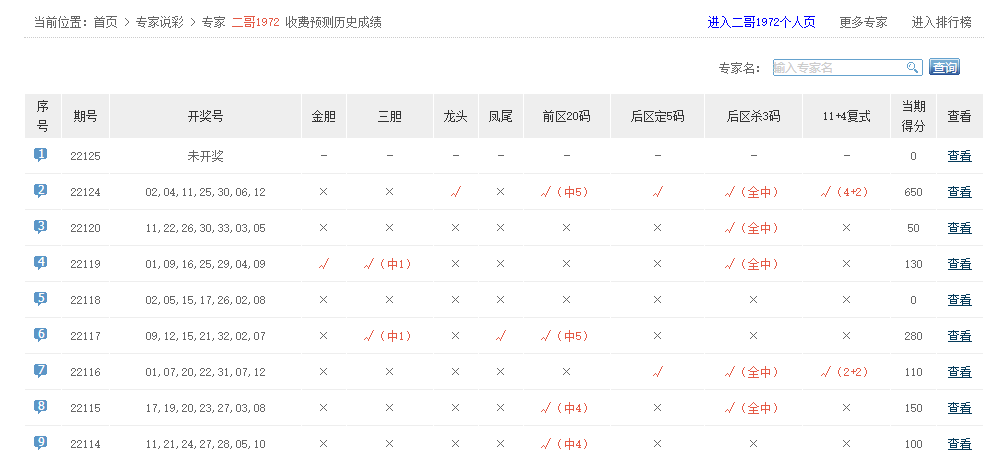Viewport: 998px width, 454px height.
Task: Click the 二哥1972 expert name in breadcrumb
Action: click(255, 22)
